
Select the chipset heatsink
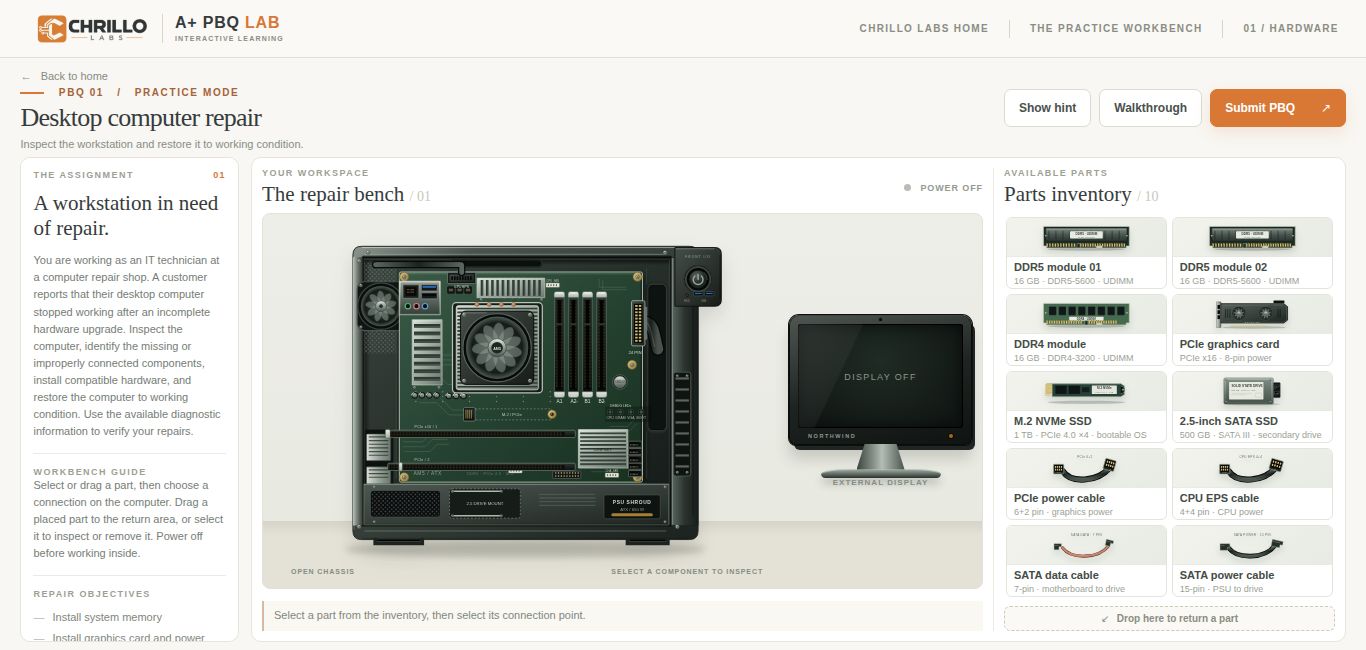(x=603, y=449)
